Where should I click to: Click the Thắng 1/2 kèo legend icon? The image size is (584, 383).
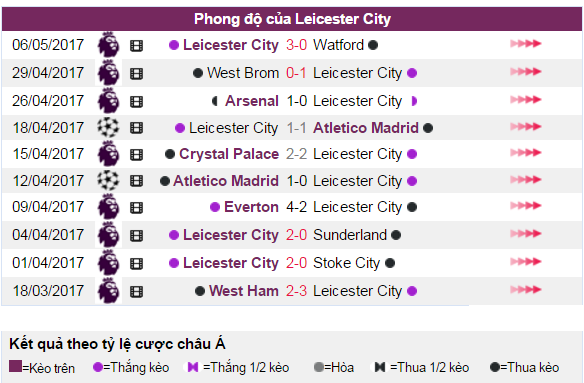pyautogui.click(x=193, y=367)
